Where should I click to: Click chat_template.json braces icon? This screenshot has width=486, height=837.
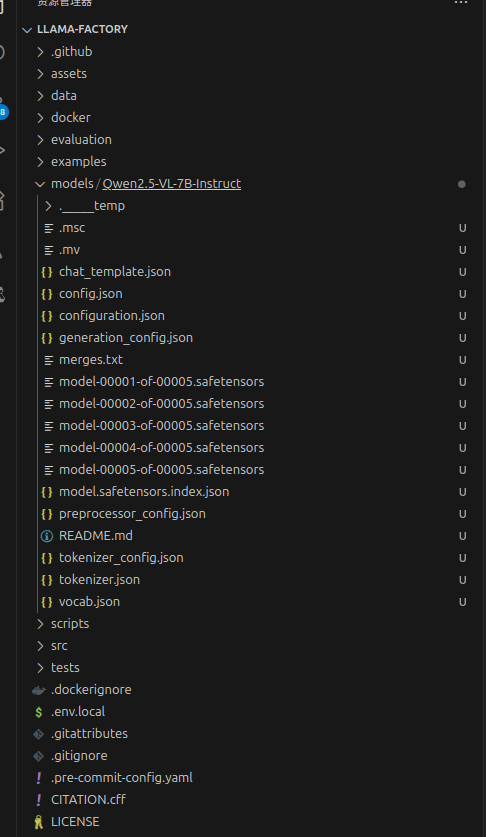tap(47, 272)
